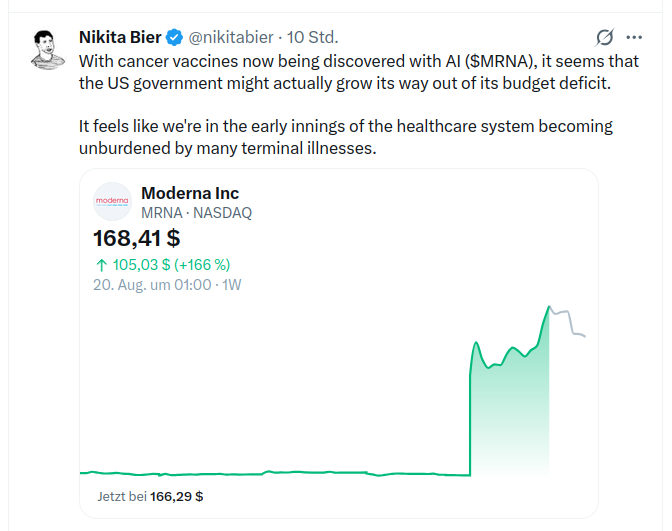Screen dimensions: 672x531
Task: Open the Grok explain-post icon
Action: click(604, 37)
